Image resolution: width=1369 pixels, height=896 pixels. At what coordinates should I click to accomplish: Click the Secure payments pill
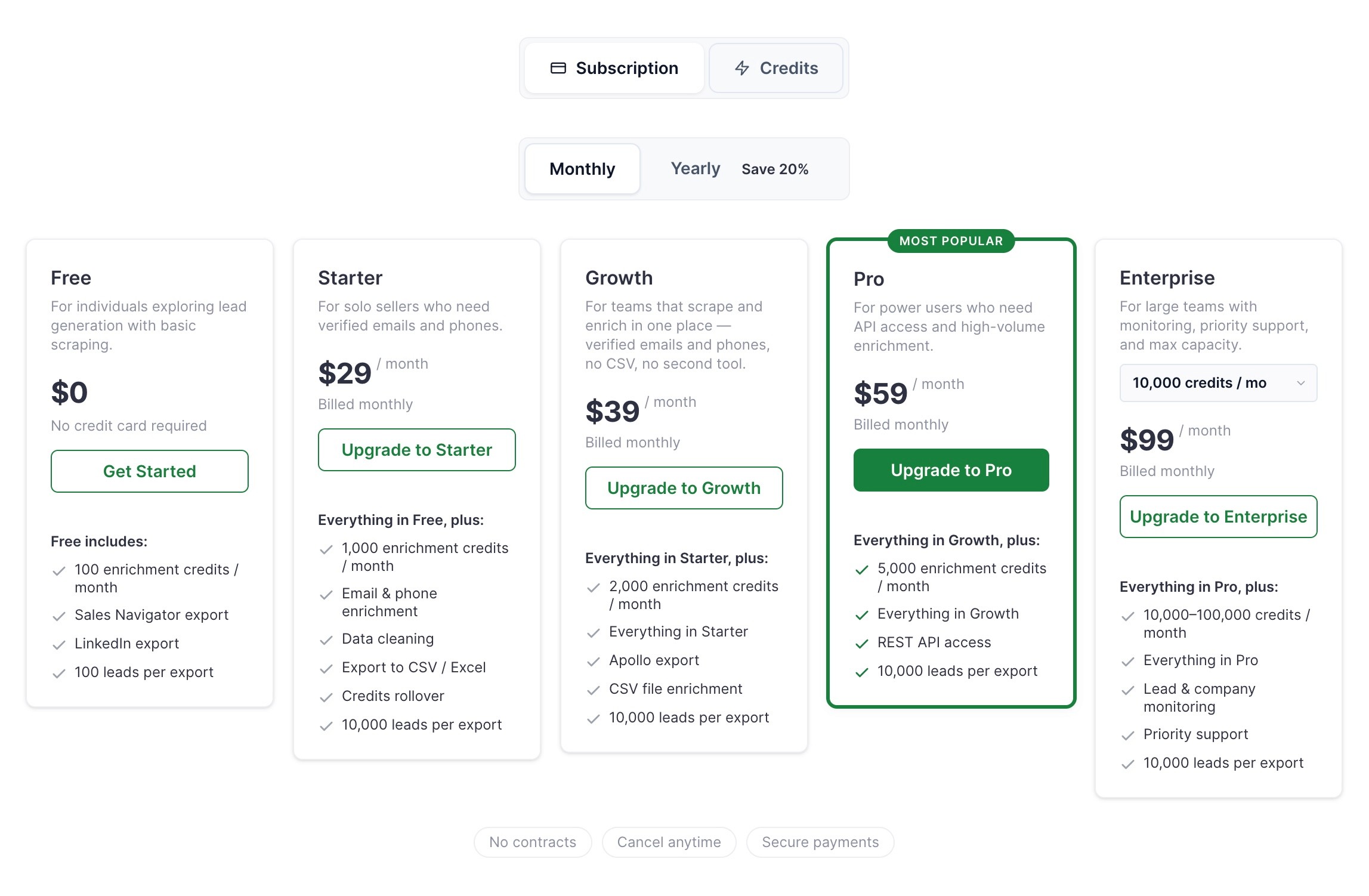[820, 842]
